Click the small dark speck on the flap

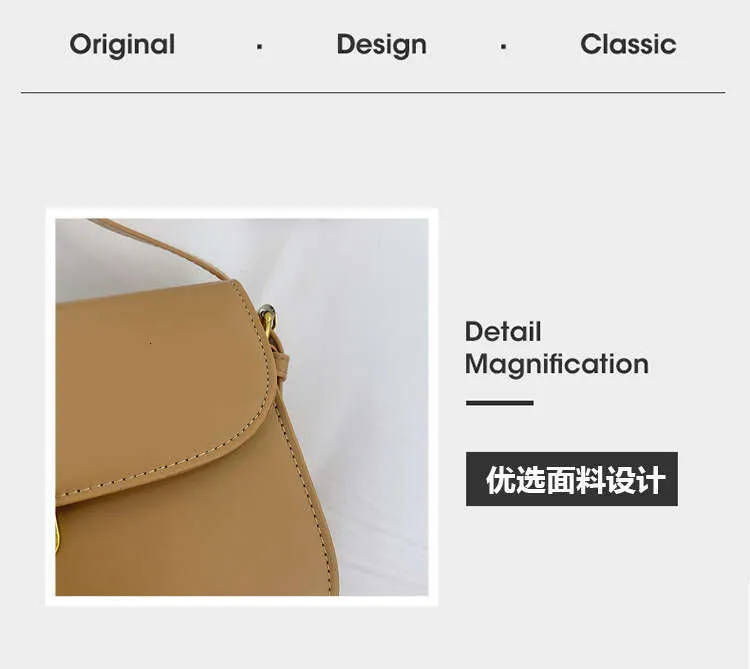pos(150,343)
